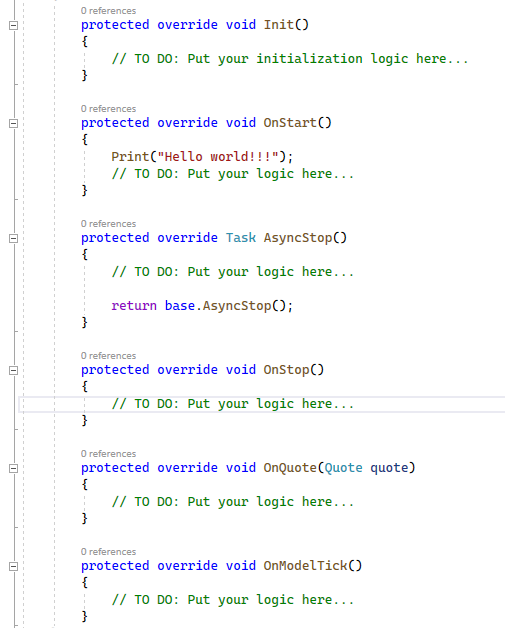The height and width of the screenshot is (628, 505).
Task: Click the Quote parameter type
Action: pos(343,468)
